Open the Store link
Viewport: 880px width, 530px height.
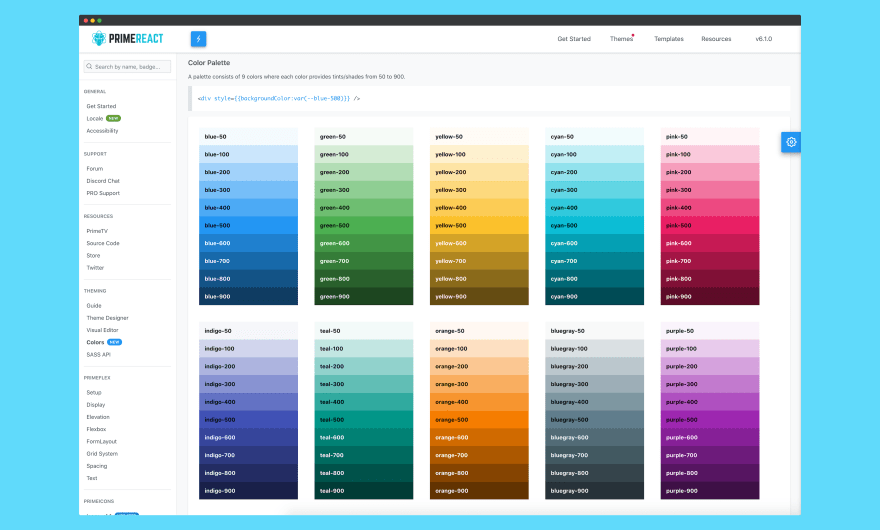pyautogui.click(x=93, y=255)
